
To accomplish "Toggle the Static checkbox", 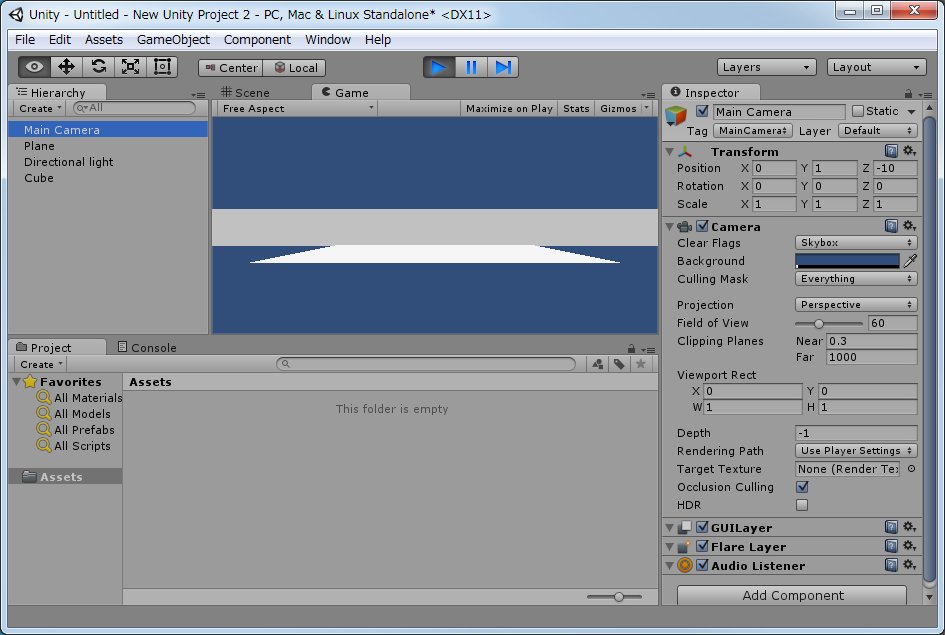I will click(x=857, y=111).
